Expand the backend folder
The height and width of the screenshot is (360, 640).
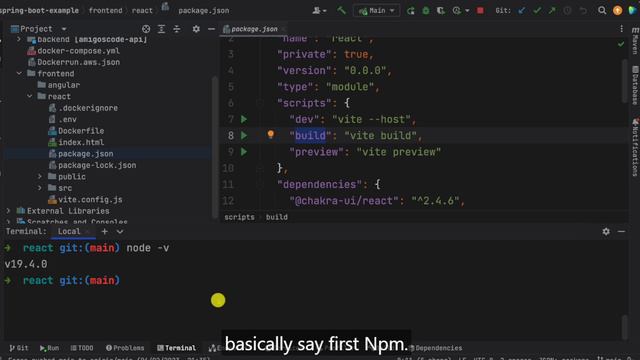click(19, 40)
